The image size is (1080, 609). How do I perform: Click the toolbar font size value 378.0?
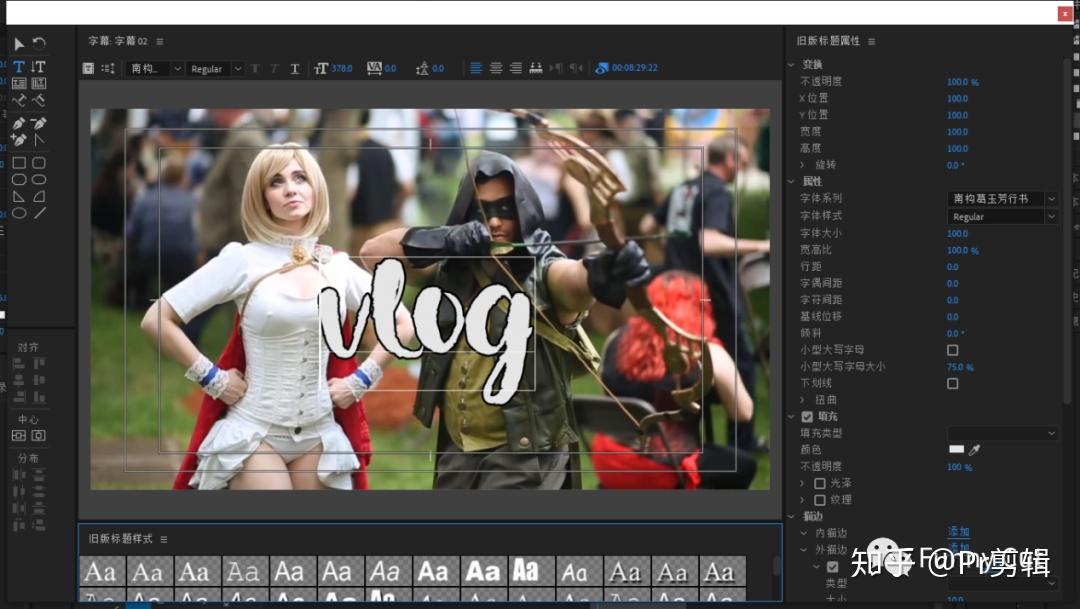pyautogui.click(x=342, y=68)
